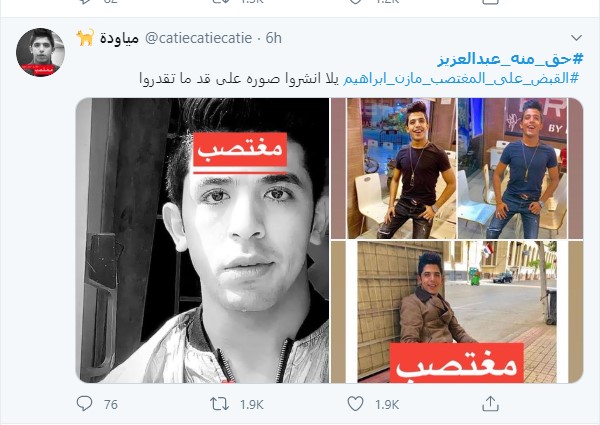
Task: Open the share icon below the photos
Action: (490, 403)
